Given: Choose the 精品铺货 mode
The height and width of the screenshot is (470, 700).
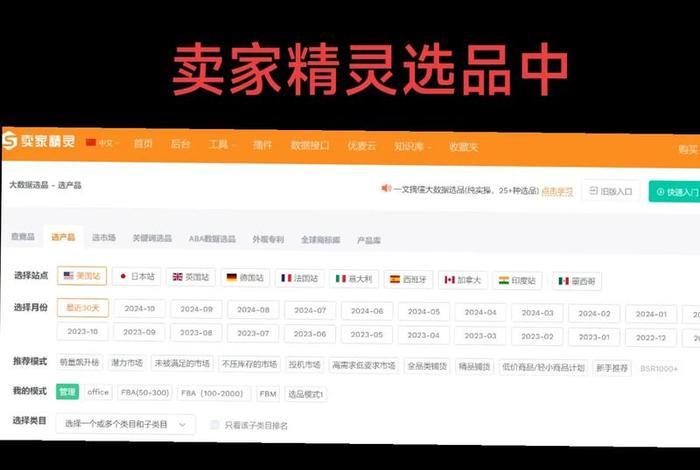Looking at the screenshot, I should click(475, 367).
